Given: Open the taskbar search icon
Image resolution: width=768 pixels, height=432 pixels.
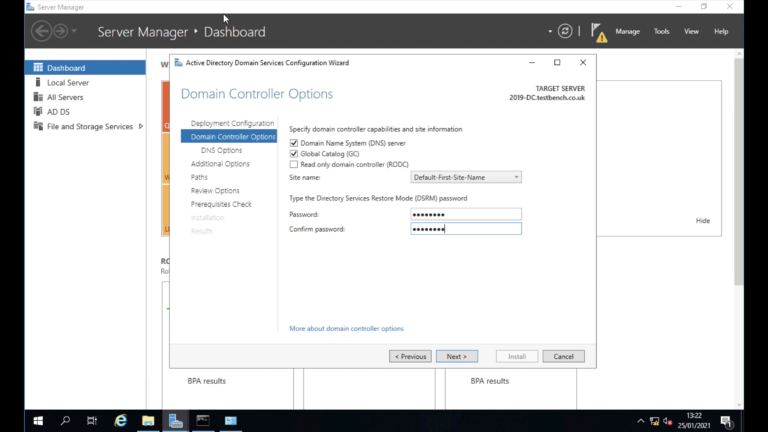Looking at the screenshot, I should [66, 421].
